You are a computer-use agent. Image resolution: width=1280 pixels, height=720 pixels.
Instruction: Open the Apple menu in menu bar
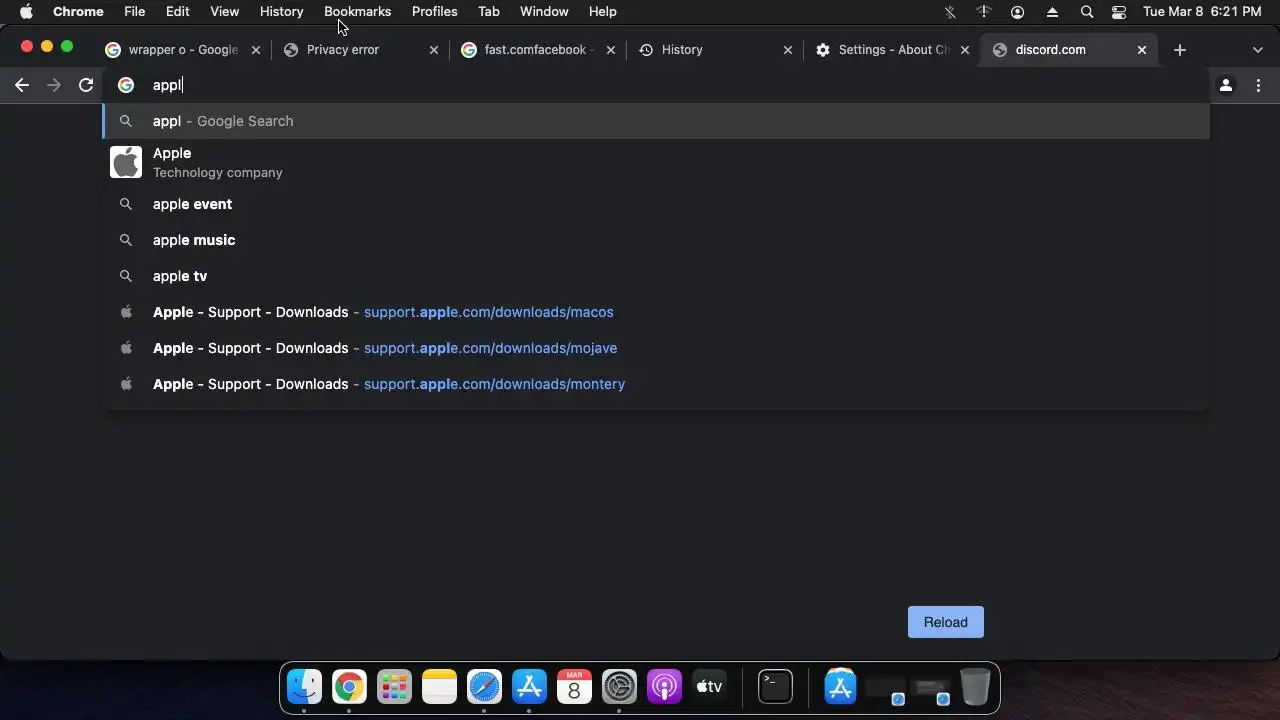point(27,12)
